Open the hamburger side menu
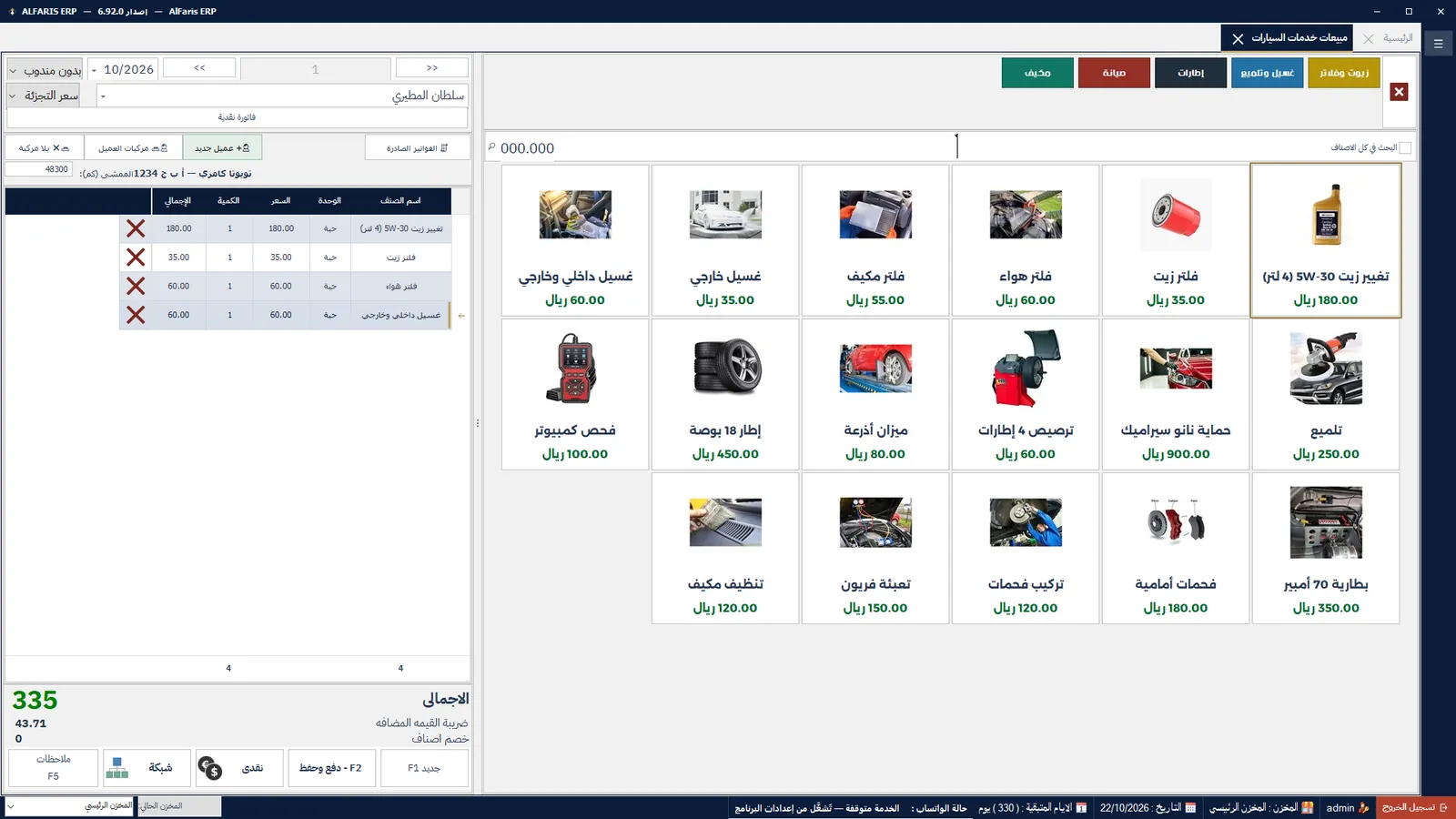 click(1439, 44)
